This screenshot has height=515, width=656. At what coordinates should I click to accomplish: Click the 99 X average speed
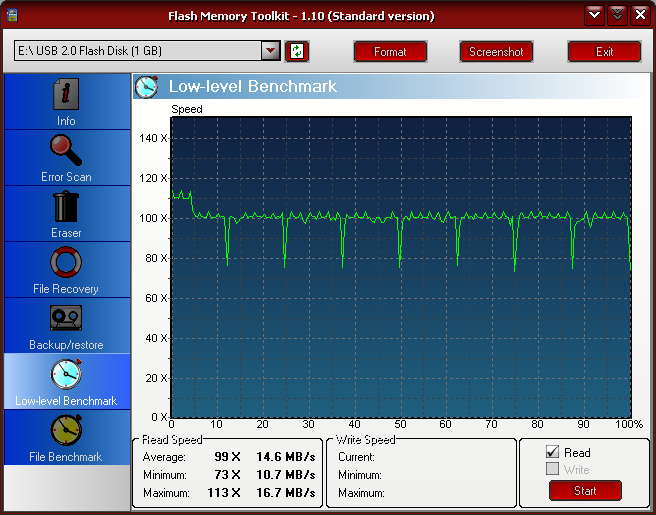click(227, 456)
